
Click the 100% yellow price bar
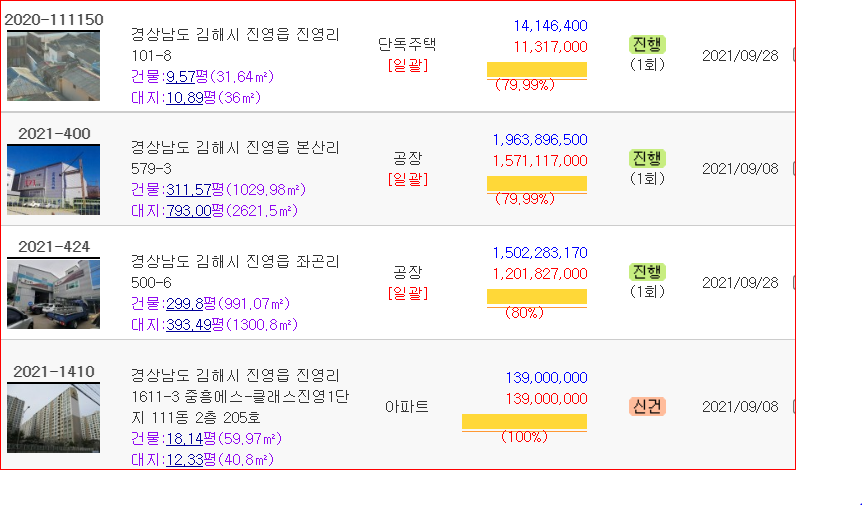[x=524, y=421]
